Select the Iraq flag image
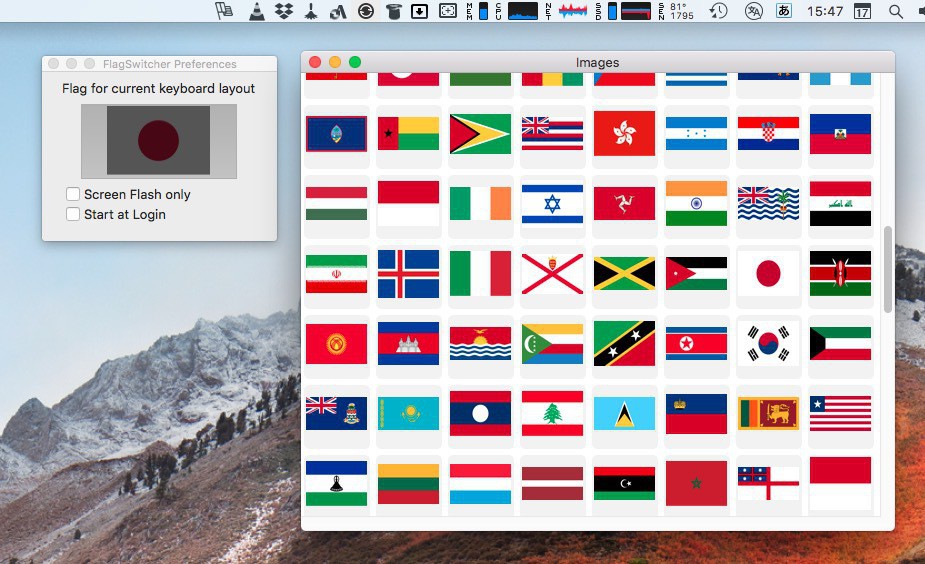The image size is (925, 564). [840, 204]
